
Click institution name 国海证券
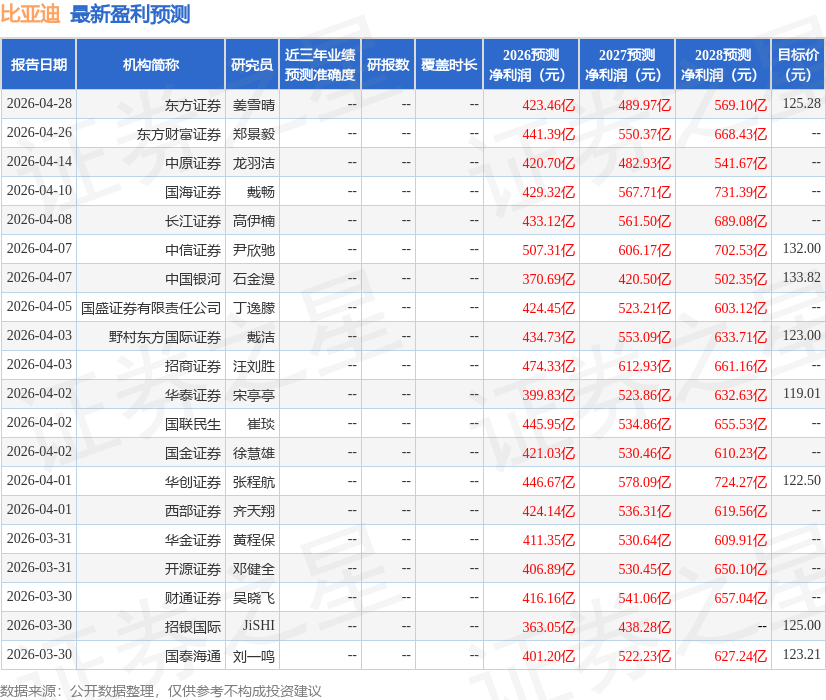[x=192, y=192]
